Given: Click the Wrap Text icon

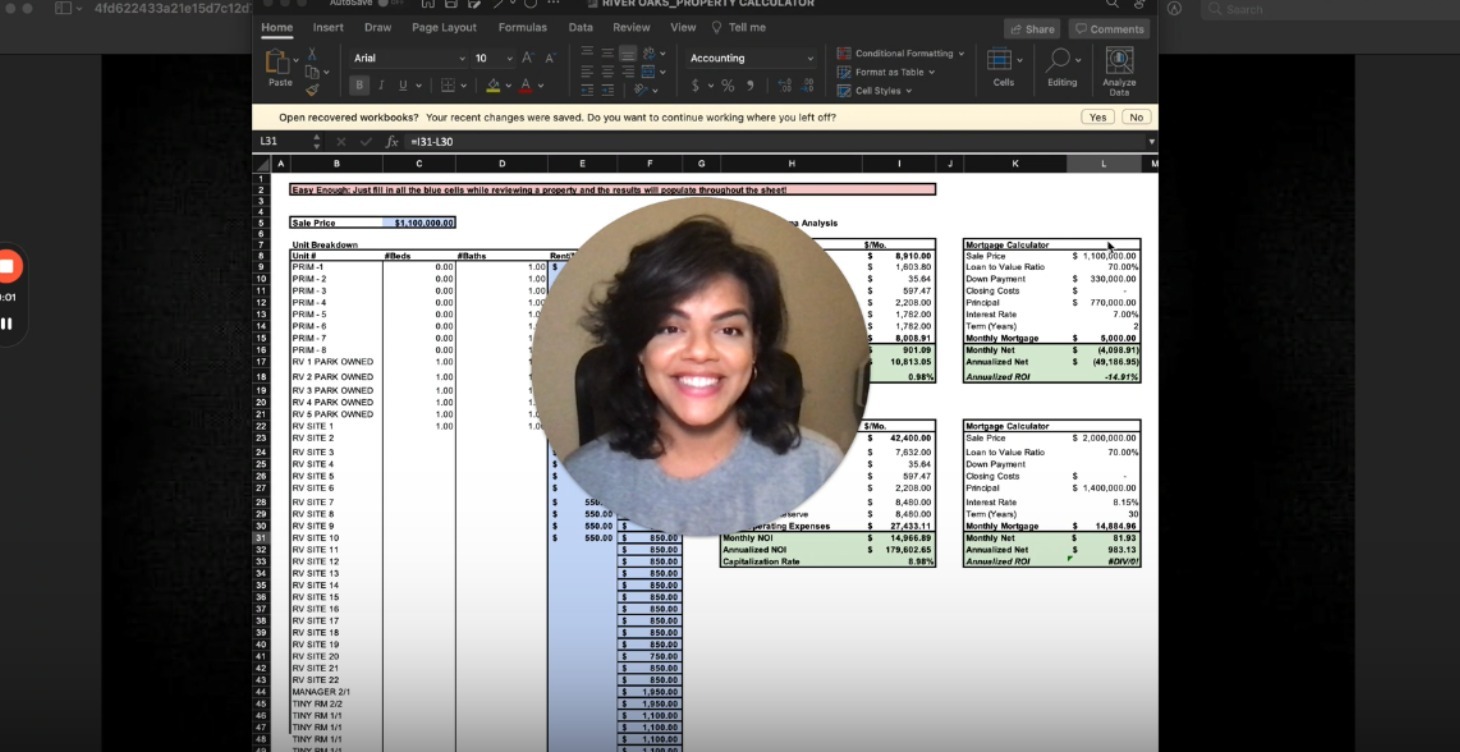Looking at the screenshot, I should click(649, 53).
